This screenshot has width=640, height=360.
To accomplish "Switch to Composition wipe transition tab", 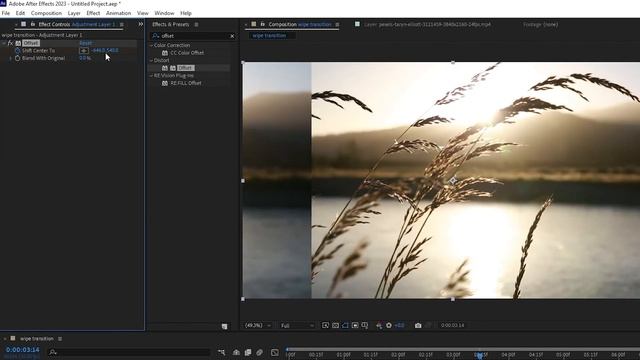I will tap(300, 24).
